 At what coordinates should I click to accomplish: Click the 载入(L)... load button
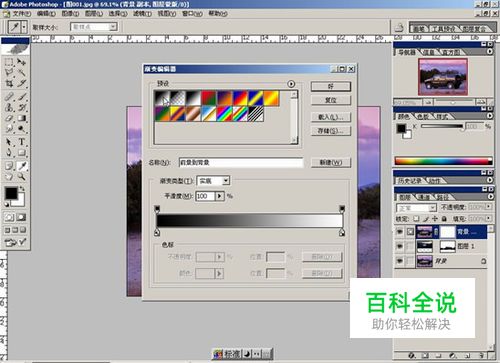click(331, 117)
